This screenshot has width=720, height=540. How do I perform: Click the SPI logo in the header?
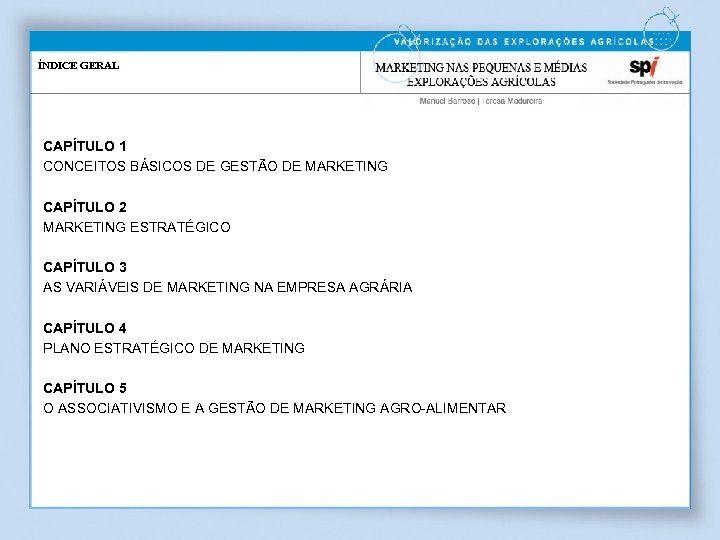644,67
